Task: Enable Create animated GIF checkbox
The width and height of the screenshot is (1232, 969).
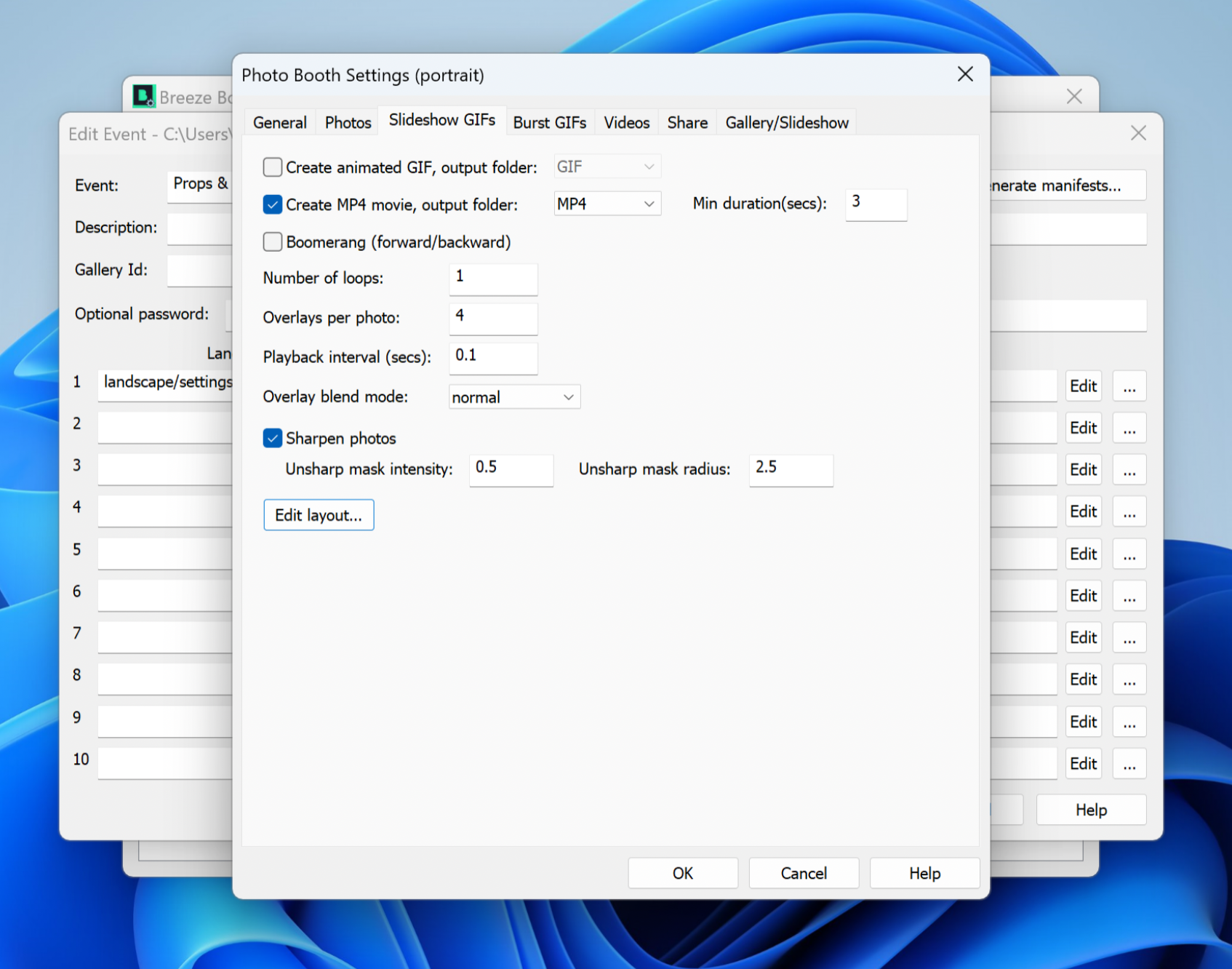Action: click(x=273, y=167)
